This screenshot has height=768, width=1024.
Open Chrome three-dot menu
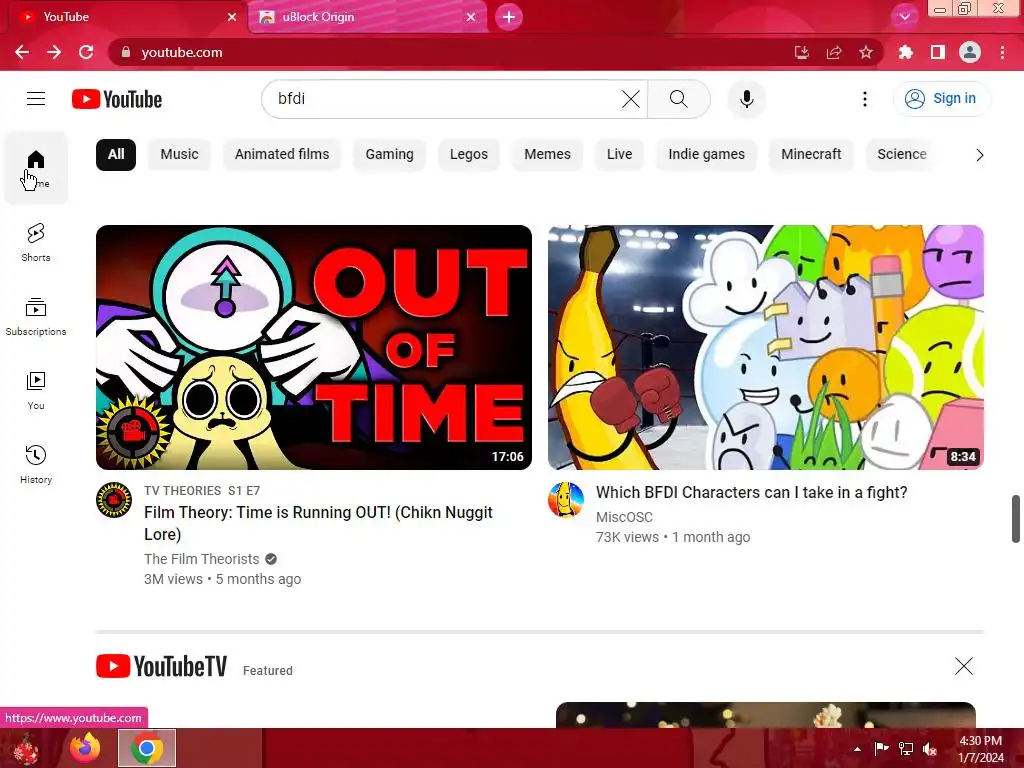(x=1002, y=52)
